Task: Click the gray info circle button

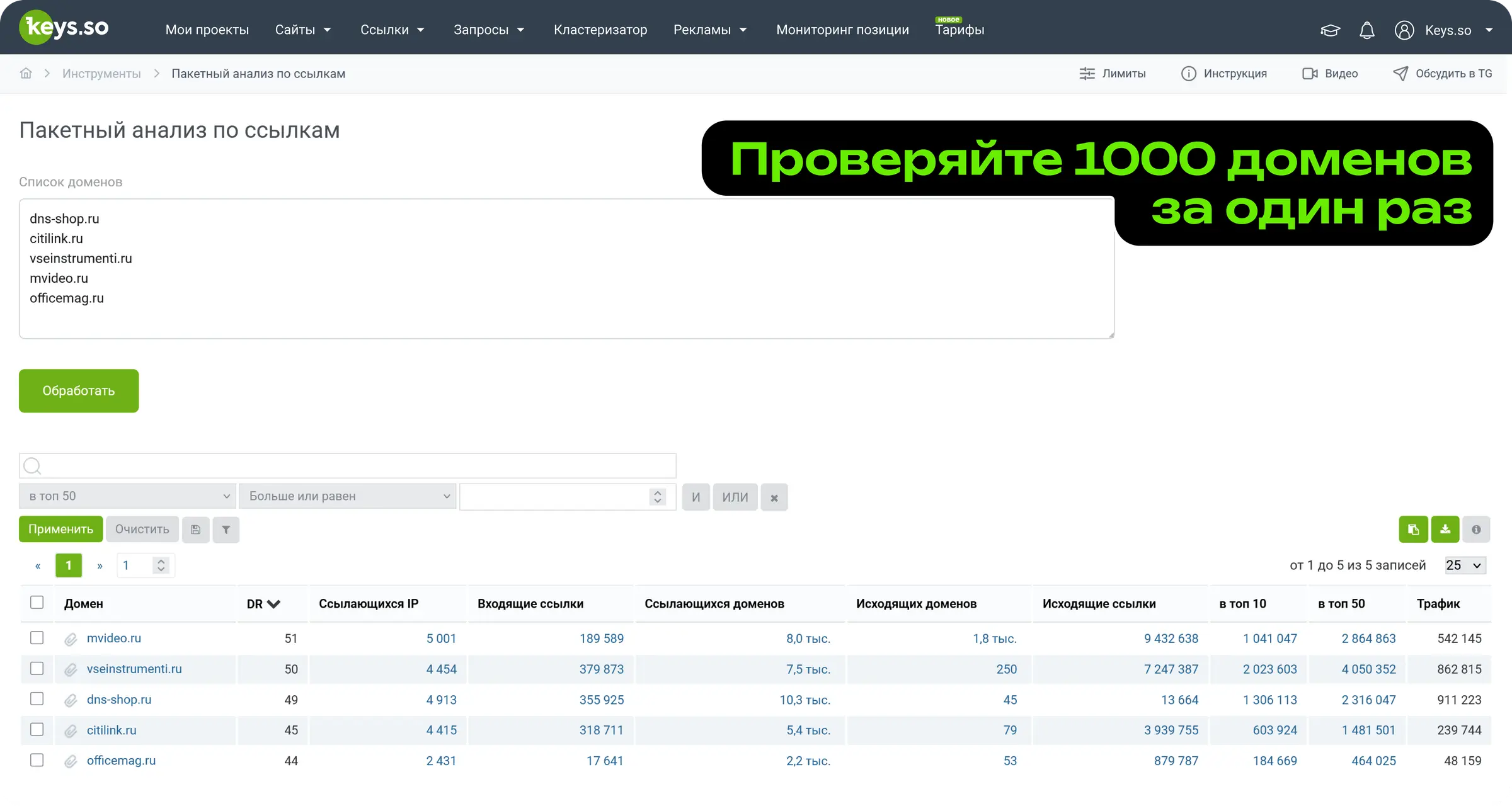Action: 1476,530
